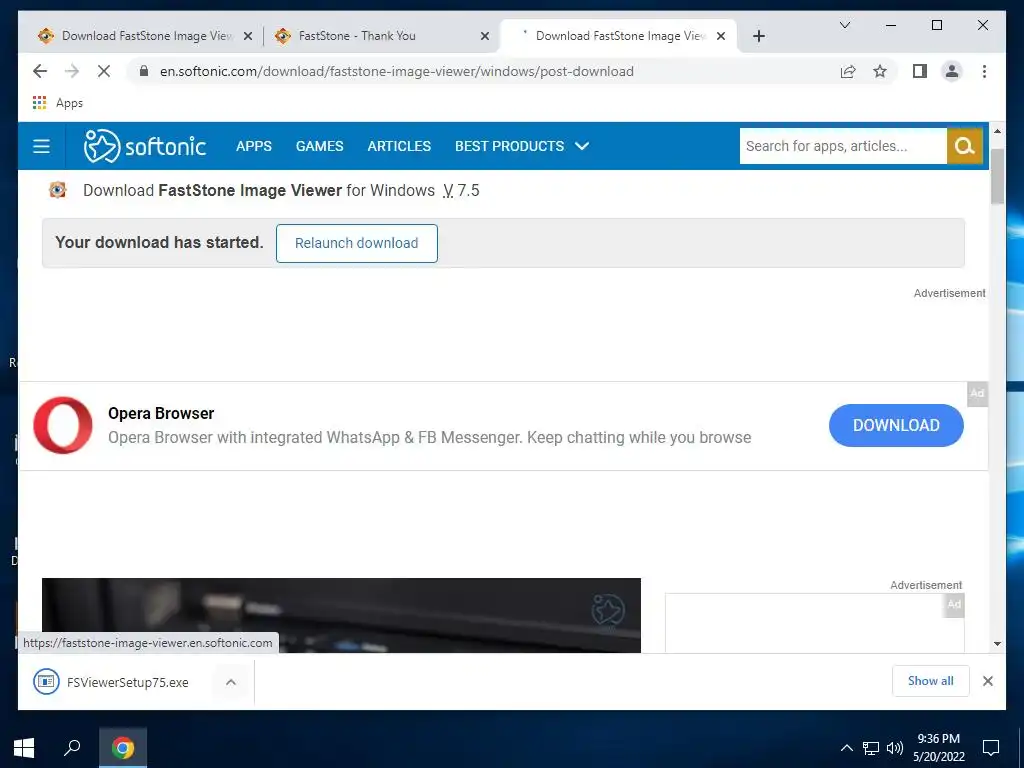This screenshot has height=768, width=1024.
Task: Click the Opera Browser ad title
Action: [161, 413]
